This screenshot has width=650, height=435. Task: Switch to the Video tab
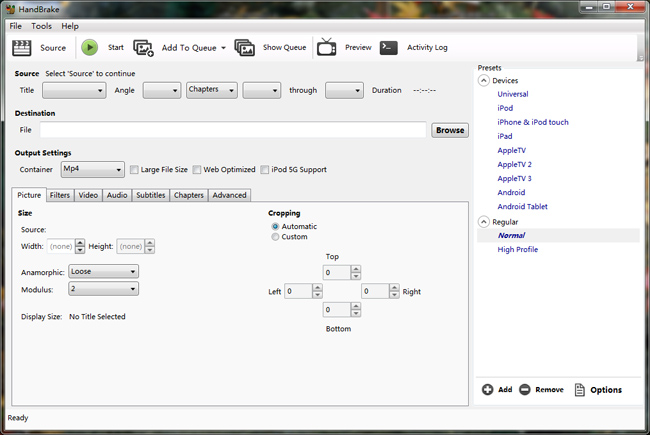[x=88, y=195]
